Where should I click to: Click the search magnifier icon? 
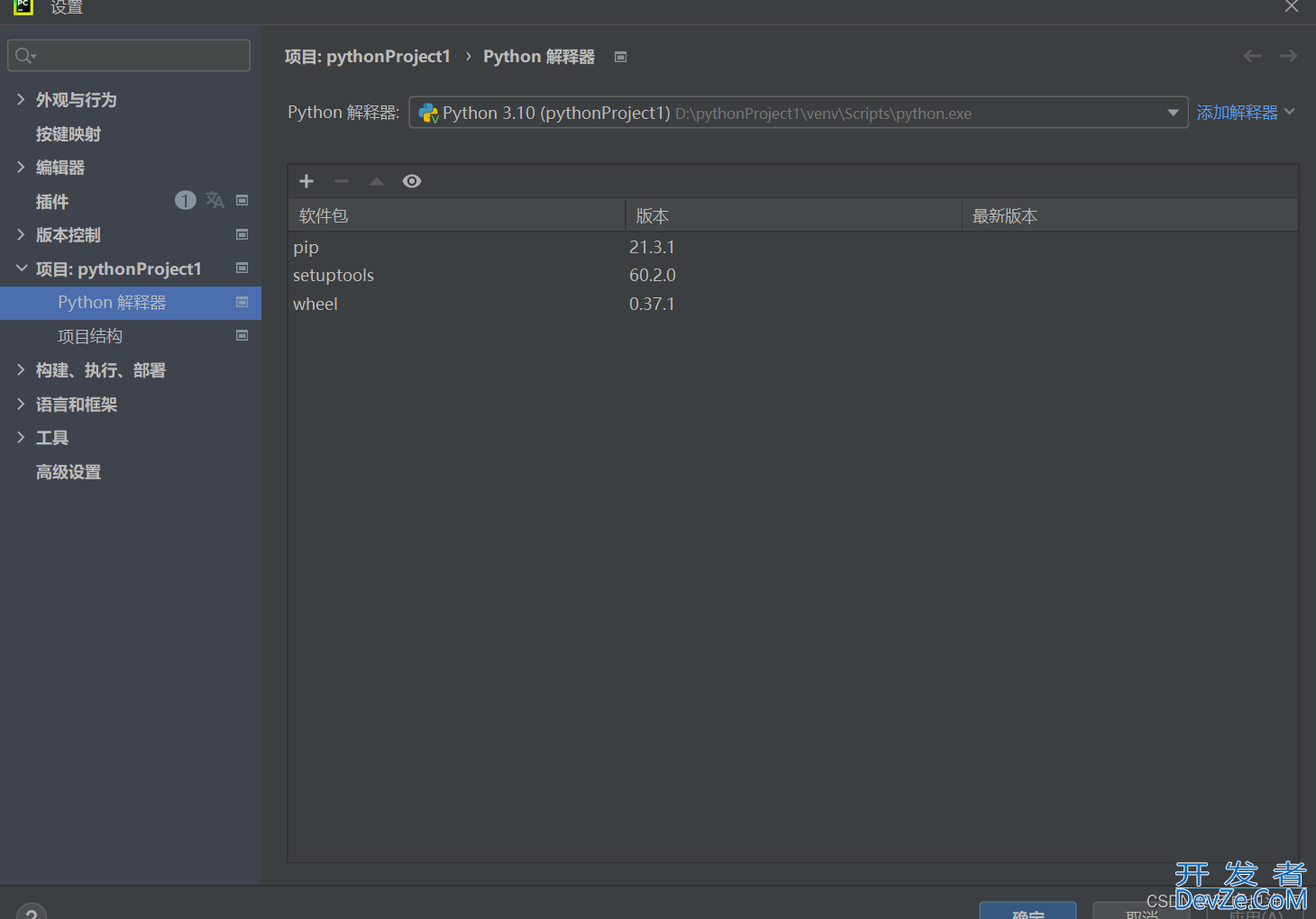pyautogui.click(x=25, y=56)
